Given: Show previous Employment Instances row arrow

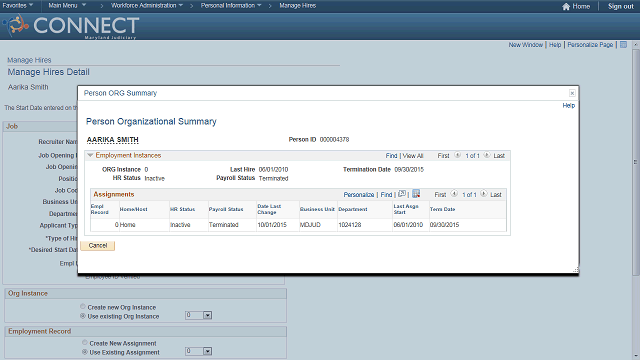Looking at the screenshot, I should (457, 155).
